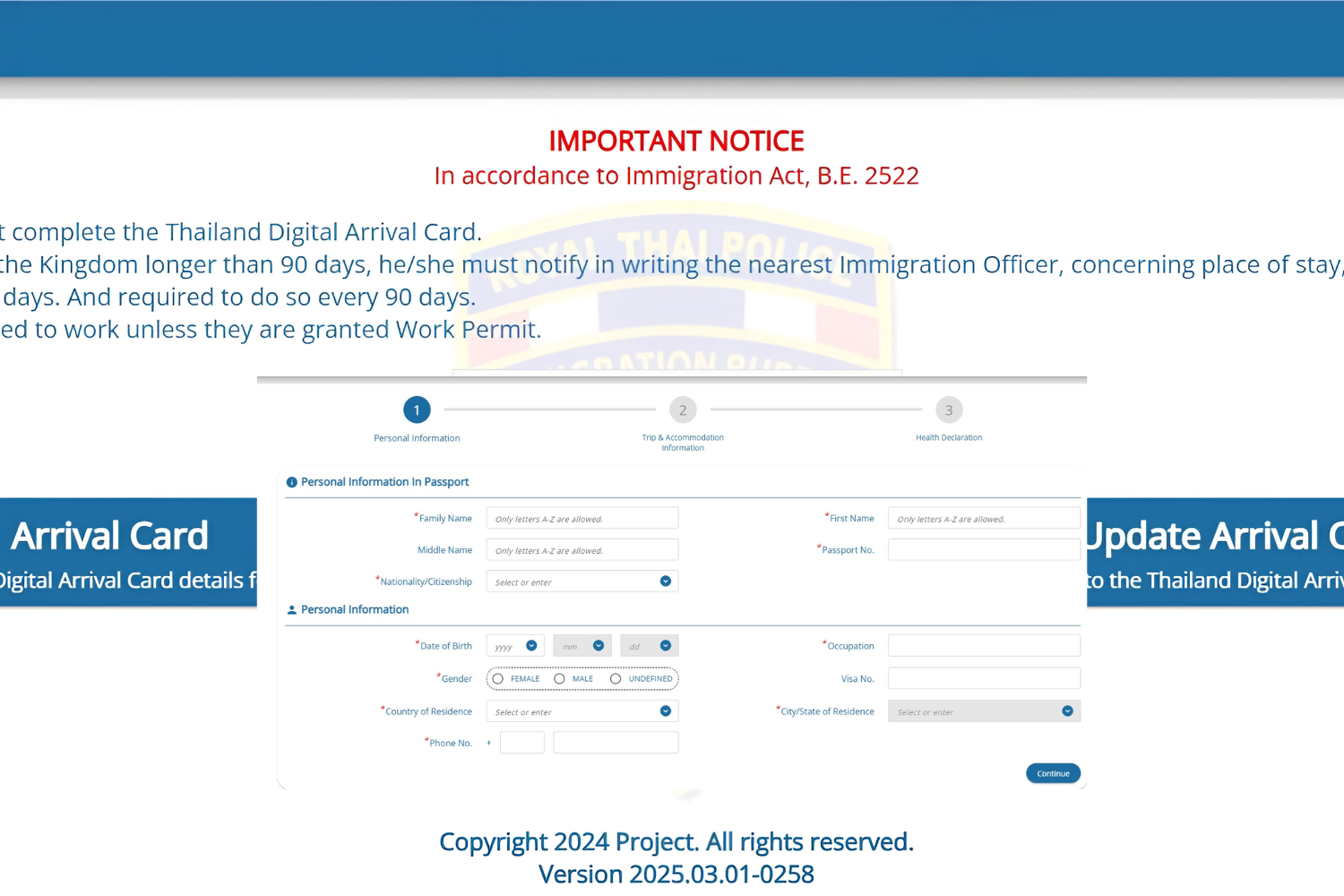This screenshot has height=896, width=1344.
Task: Open the Nationality/Citizenship dropdown
Action: coord(582,582)
